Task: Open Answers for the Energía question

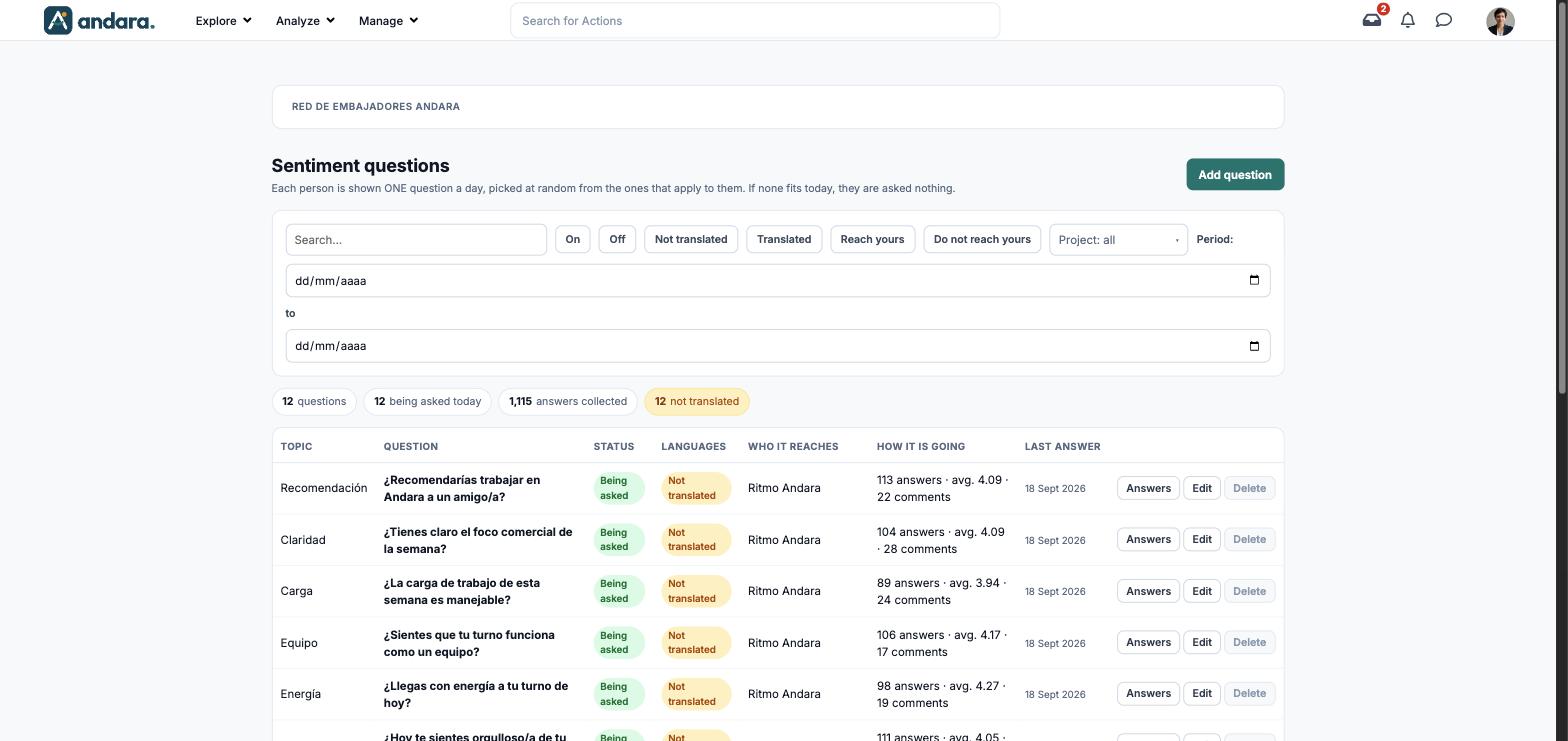Action: 1148,693
